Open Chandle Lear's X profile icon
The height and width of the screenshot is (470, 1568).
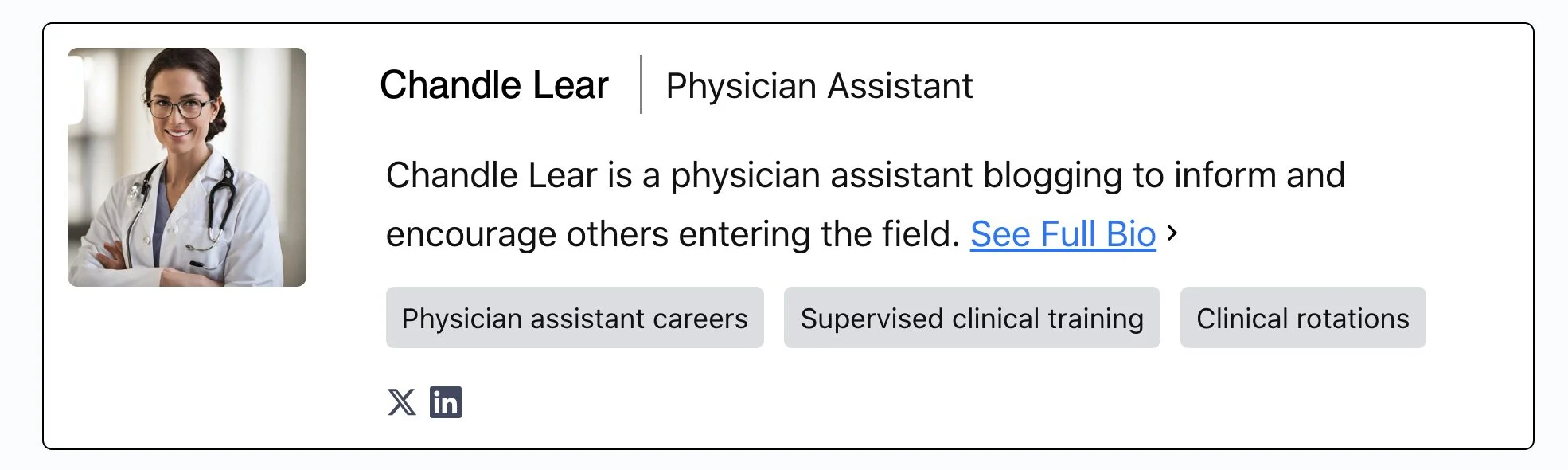coord(401,402)
